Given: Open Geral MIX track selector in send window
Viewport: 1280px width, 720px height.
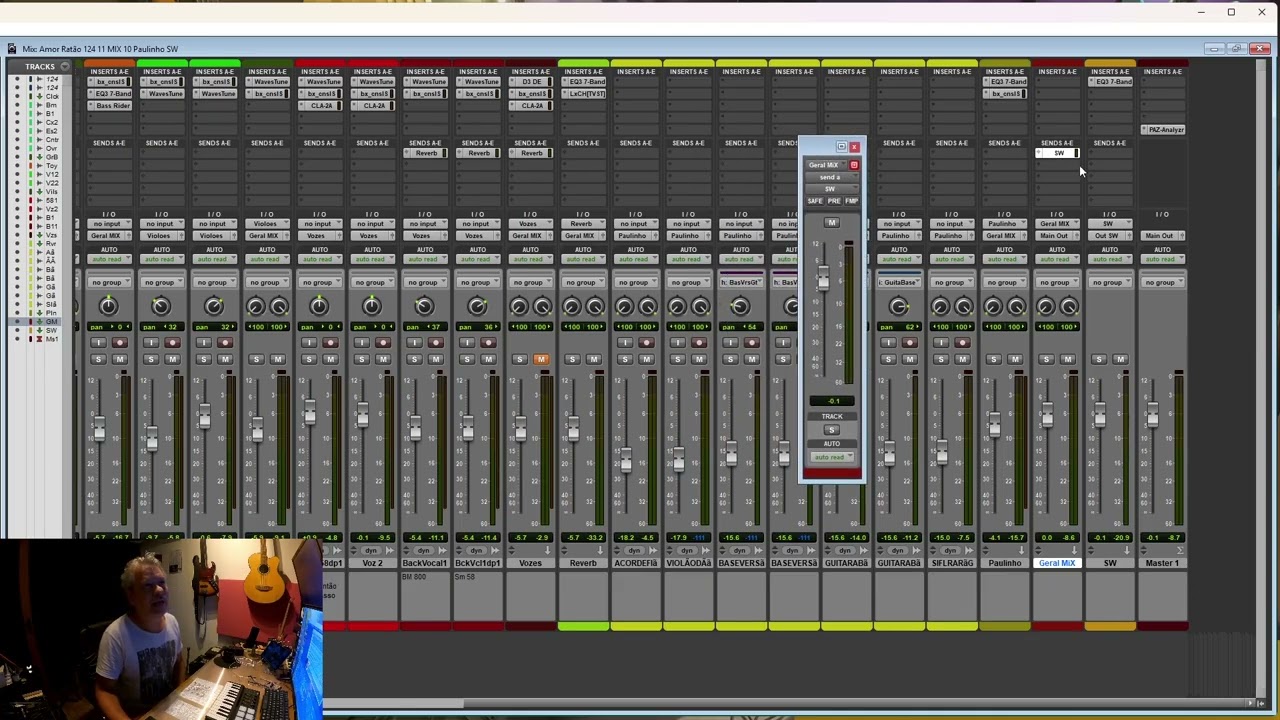Looking at the screenshot, I should pyautogui.click(x=825, y=165).
